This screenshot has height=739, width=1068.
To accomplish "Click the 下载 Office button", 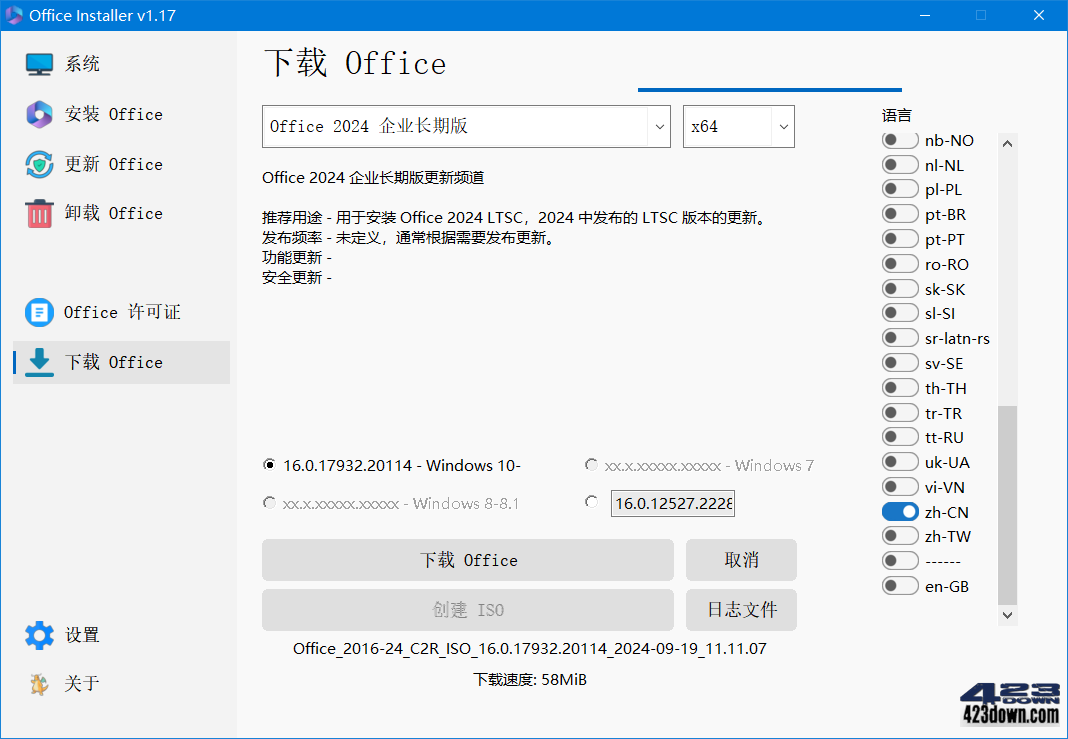I will pyautogui.click(x=467, y=560).
